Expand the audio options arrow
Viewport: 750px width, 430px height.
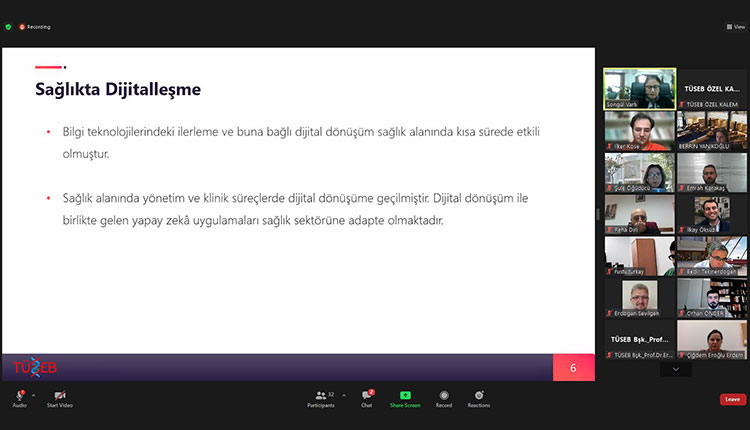pyautogui.click(x=33, y=395)
